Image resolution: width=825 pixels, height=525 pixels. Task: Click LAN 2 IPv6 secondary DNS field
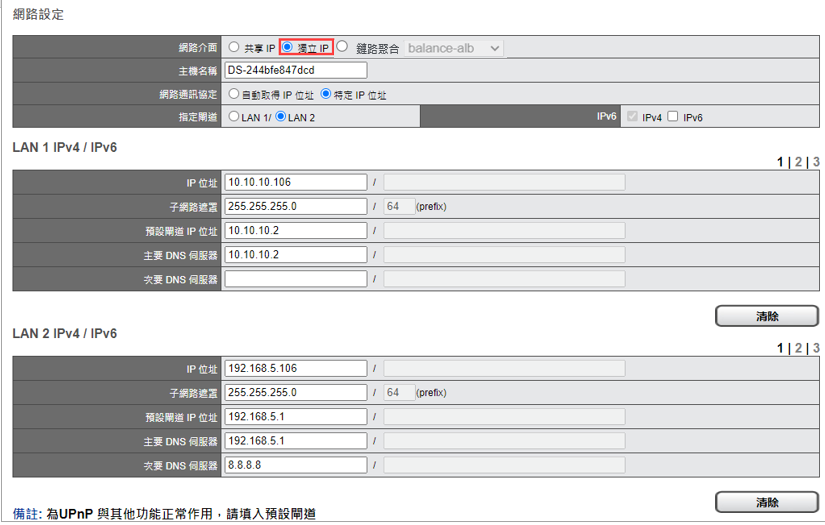[x=505, y=465]
